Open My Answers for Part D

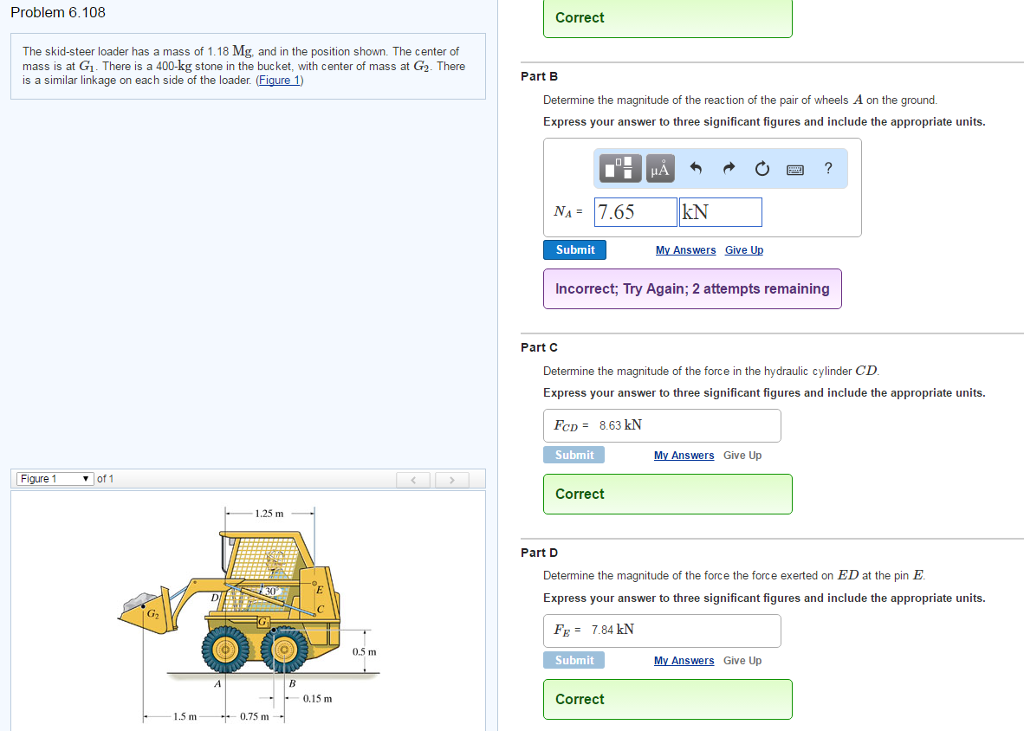click(x=685, y=660)
